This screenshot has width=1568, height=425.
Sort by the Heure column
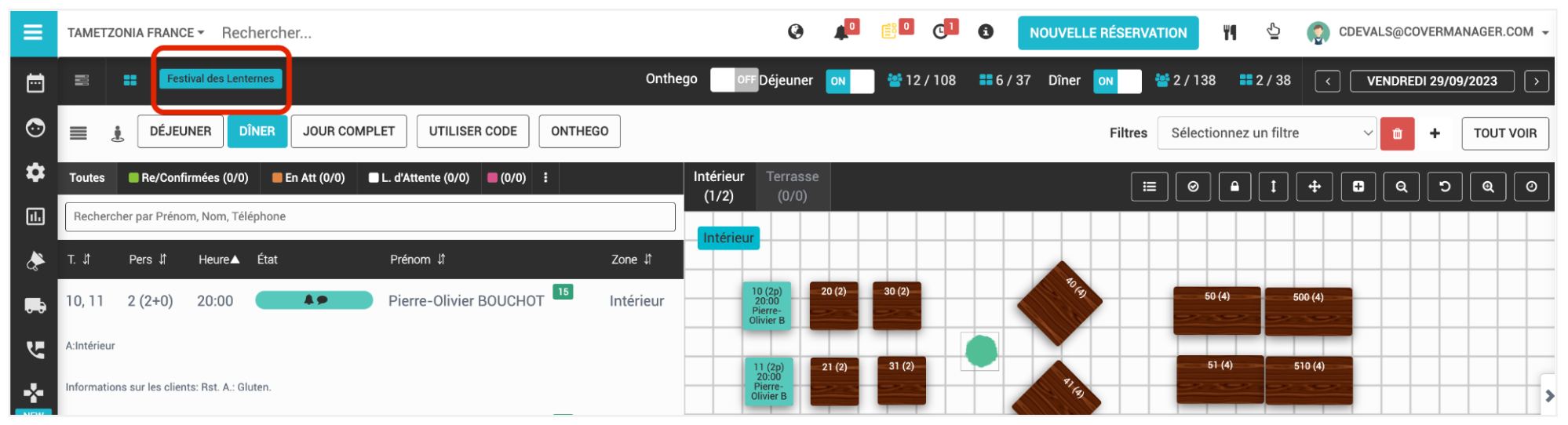[219, 260]
